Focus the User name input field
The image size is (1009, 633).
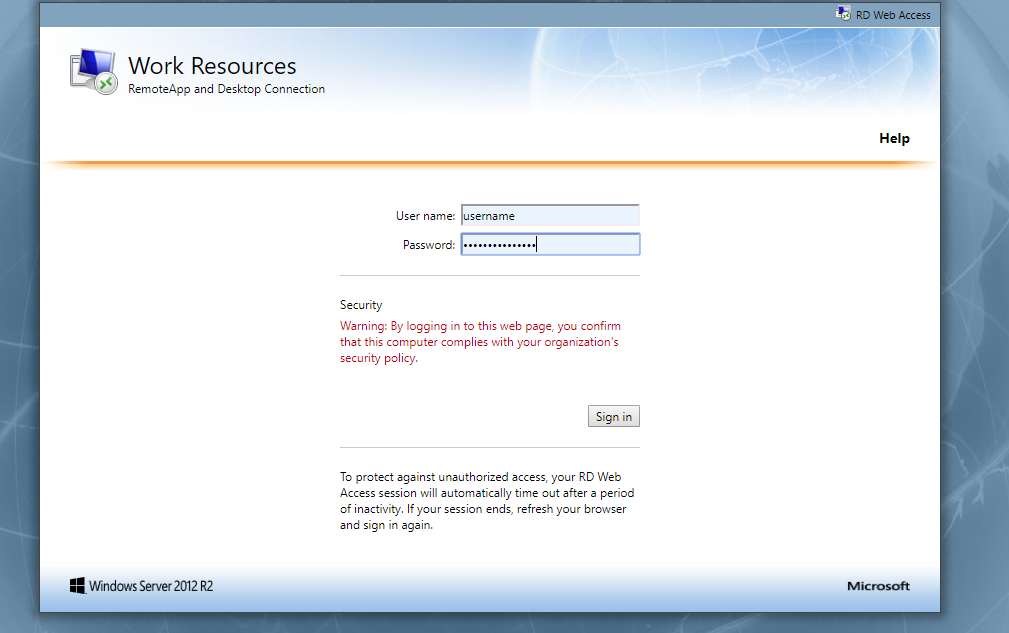click(x=550, y=216)
